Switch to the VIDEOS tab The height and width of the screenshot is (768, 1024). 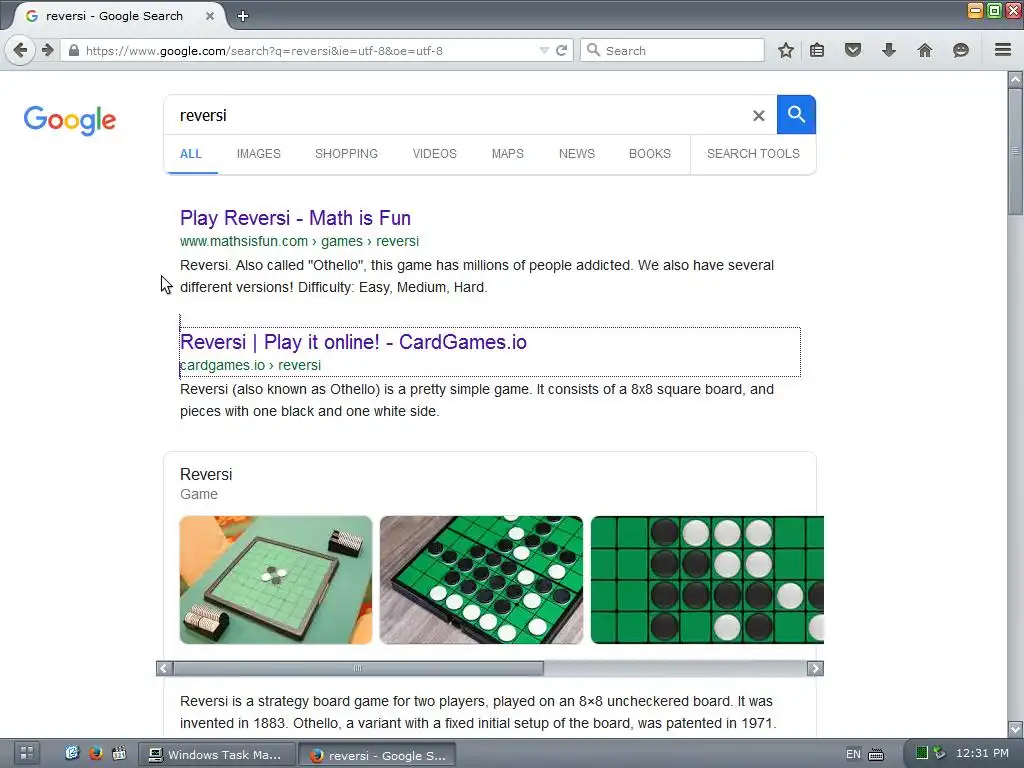pyautogui.click(x=434, y=154)
